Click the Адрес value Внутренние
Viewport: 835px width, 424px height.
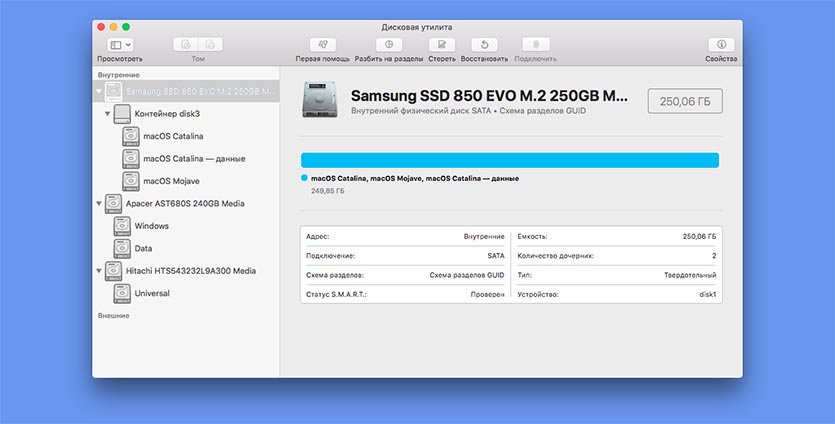click(x=484, y=237)
